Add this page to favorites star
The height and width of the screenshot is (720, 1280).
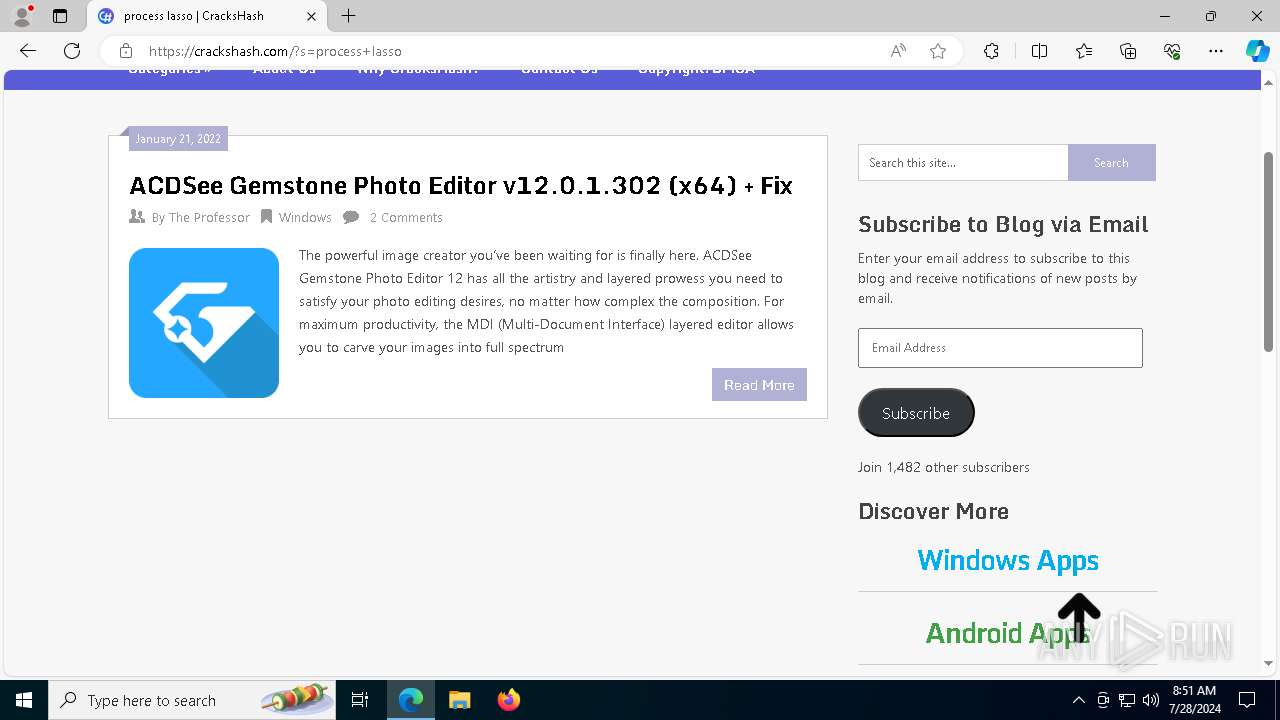pyautogui.click(x=938, y=51)
